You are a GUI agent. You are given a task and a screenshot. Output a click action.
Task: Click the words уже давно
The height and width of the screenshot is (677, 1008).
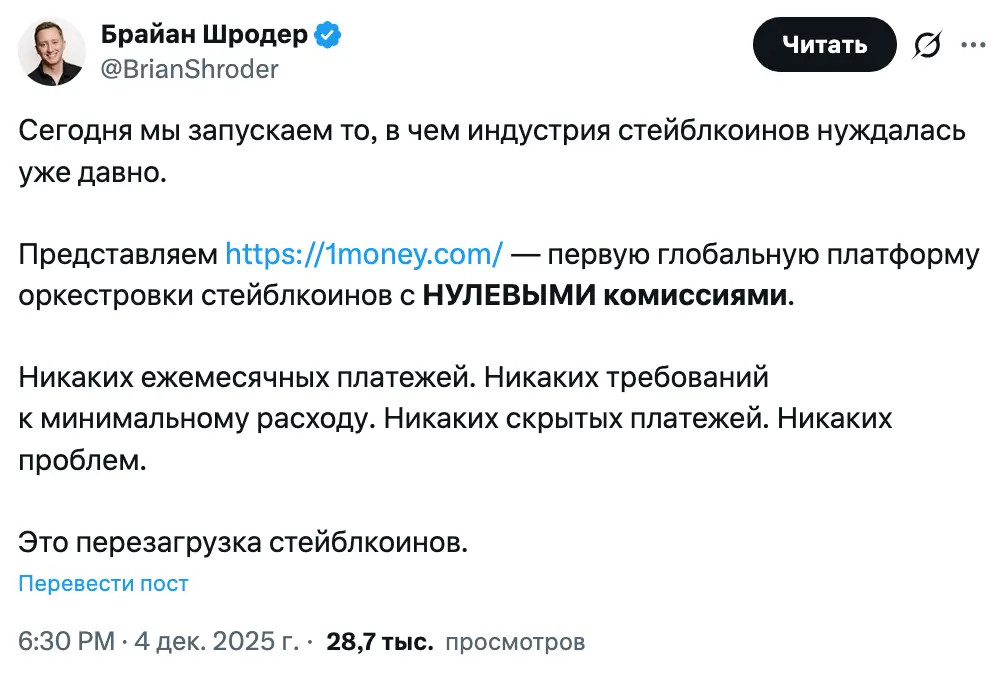tap(90, 172)
